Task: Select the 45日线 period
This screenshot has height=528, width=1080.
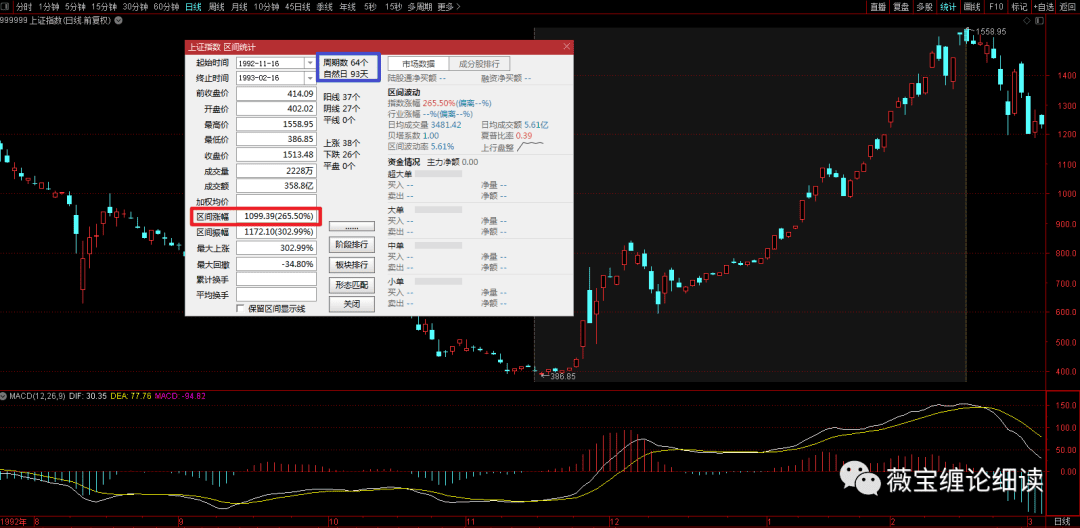Action: click(298, 7)
